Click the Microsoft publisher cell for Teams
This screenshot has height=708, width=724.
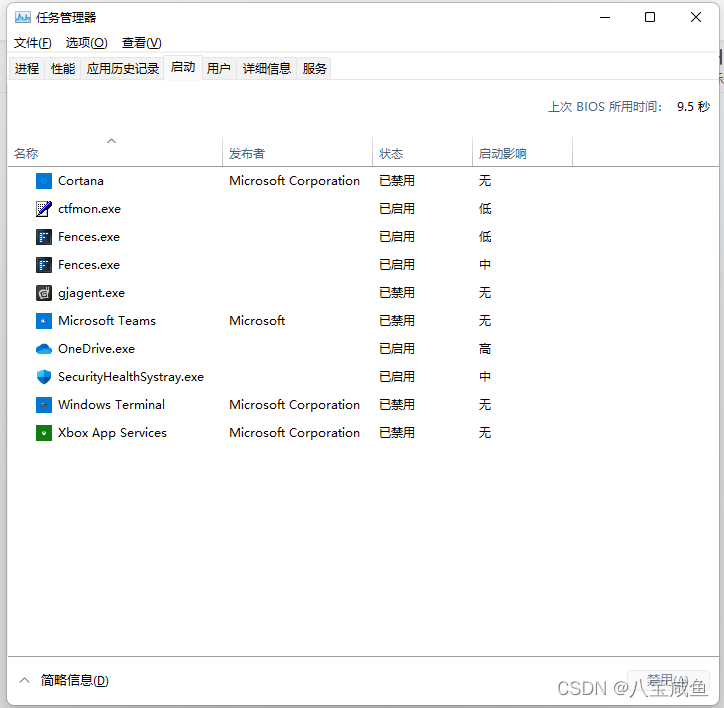(257, 321)
